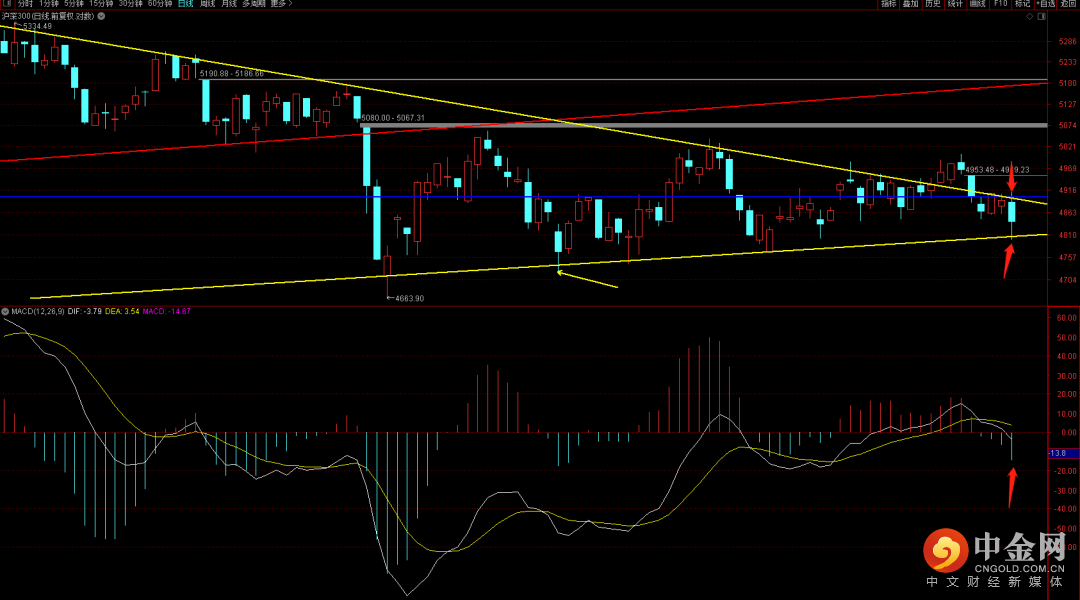Click the 4663.90 low price label
This screenshot has height=600, width=1080.
pyautogui.click(x=410, y=298)
